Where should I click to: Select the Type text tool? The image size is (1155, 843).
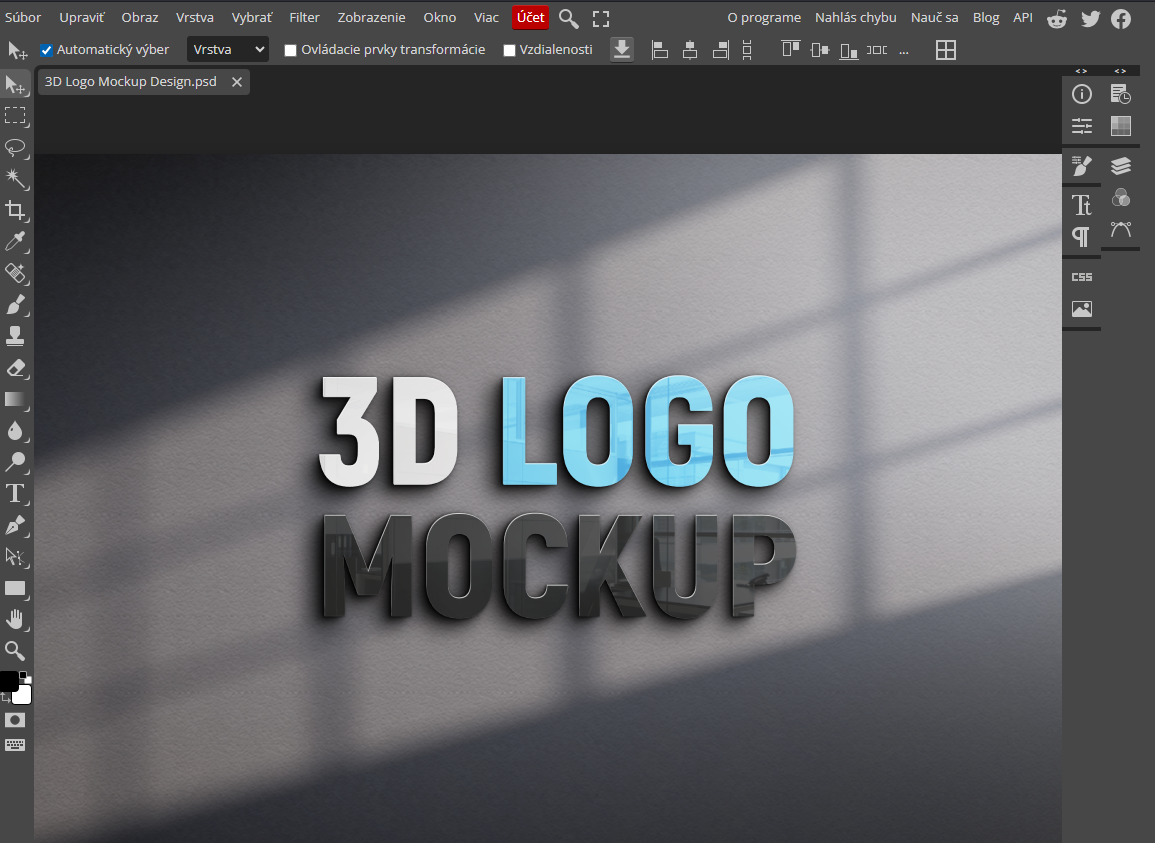click(15, 493)
